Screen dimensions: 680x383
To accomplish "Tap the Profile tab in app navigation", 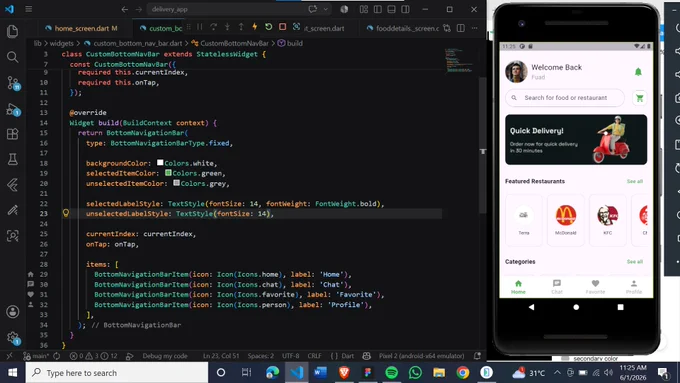I will point(634,287).
